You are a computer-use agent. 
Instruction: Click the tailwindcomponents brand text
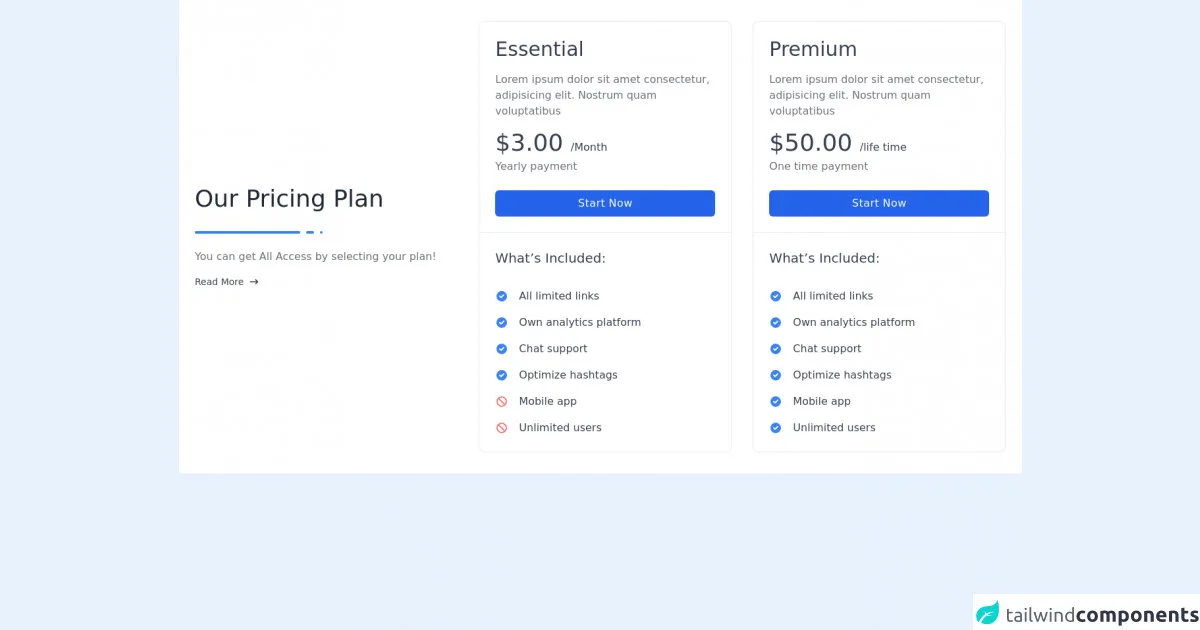(1101, 614)
